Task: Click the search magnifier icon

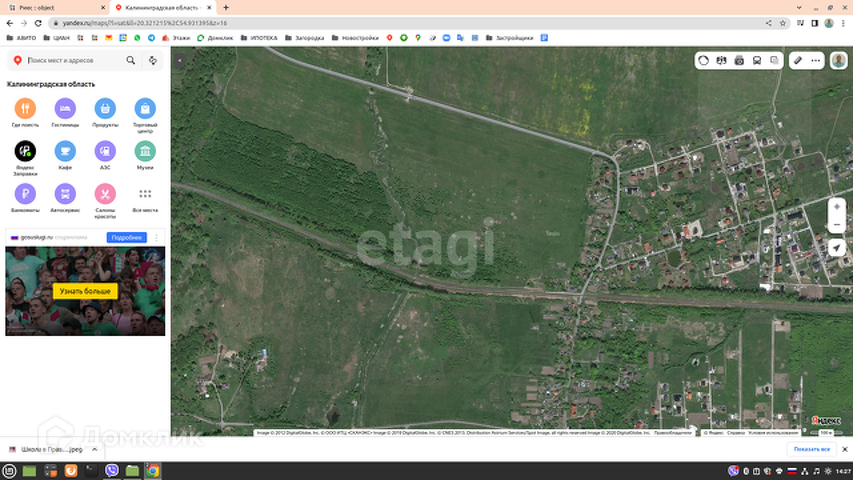Action: [x=131, y=60]
